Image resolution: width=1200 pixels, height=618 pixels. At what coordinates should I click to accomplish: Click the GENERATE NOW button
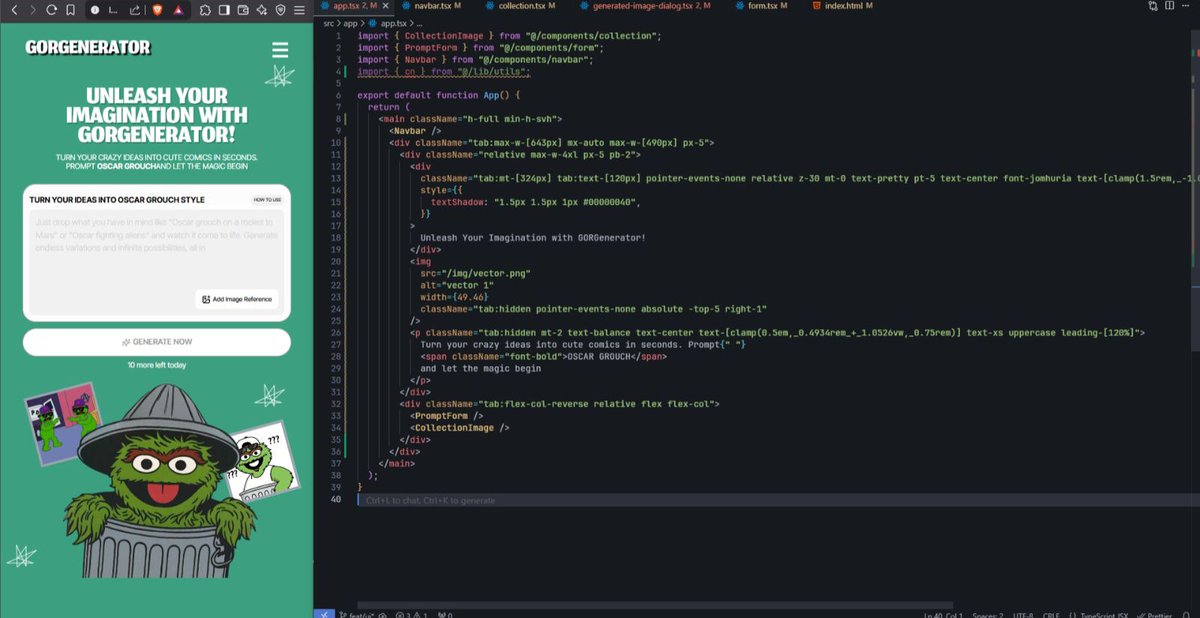(x=157, y=342)
